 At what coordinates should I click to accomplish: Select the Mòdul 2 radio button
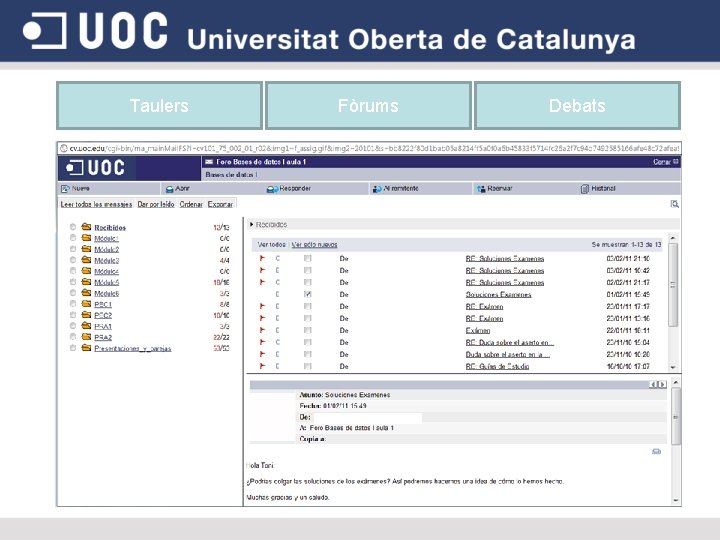click(x=73, y=249)
